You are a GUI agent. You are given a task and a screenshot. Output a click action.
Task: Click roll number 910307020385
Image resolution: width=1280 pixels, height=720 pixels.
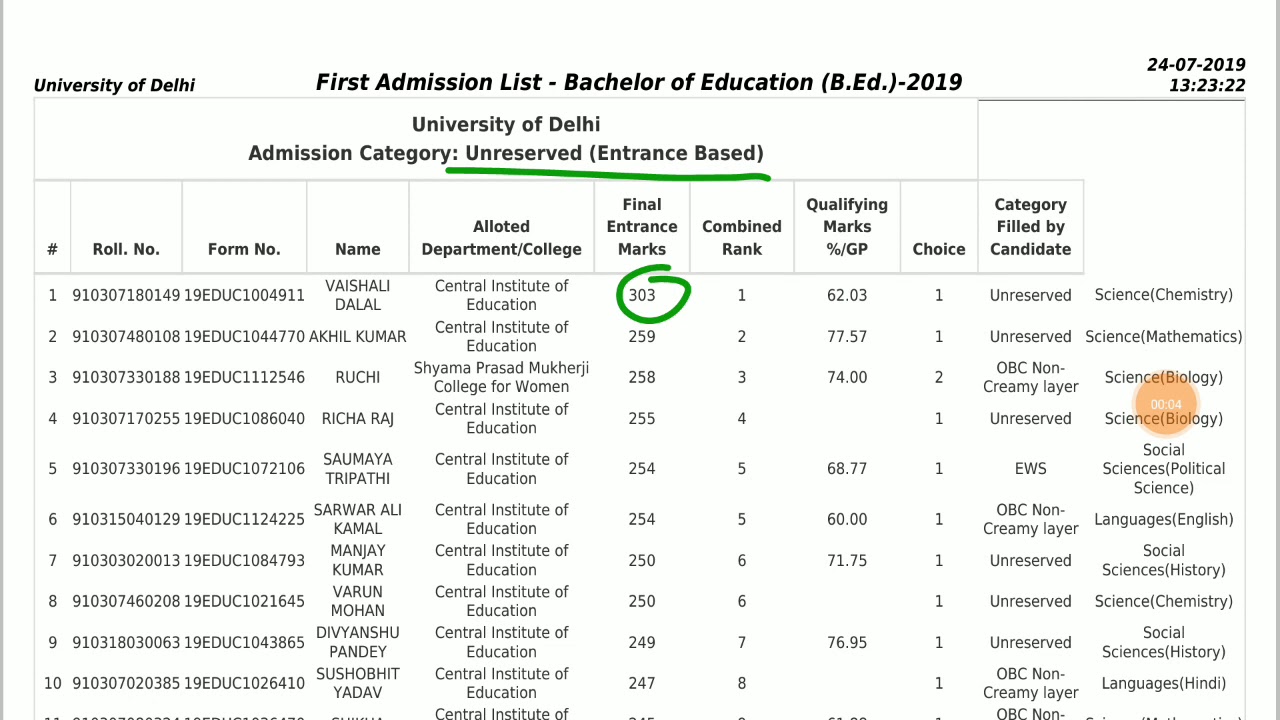pyautogui.click(x=126, y=684)
